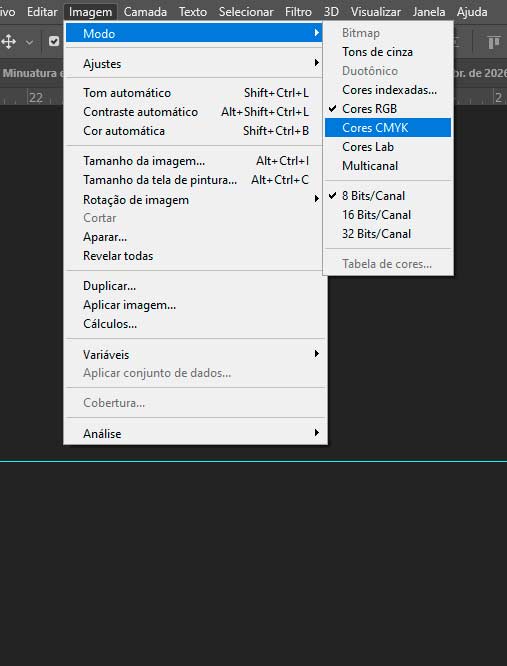This screenshot has width=507, height=666.
Task: Select Cores CMYK mode
Action: (388, 127)
